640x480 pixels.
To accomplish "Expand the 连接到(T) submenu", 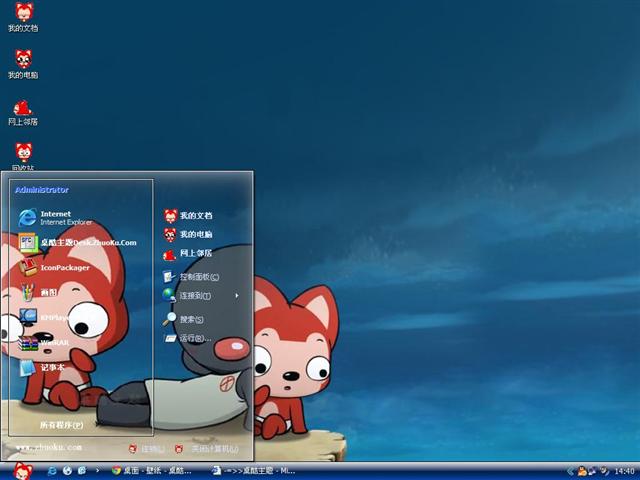I will 200,296.
